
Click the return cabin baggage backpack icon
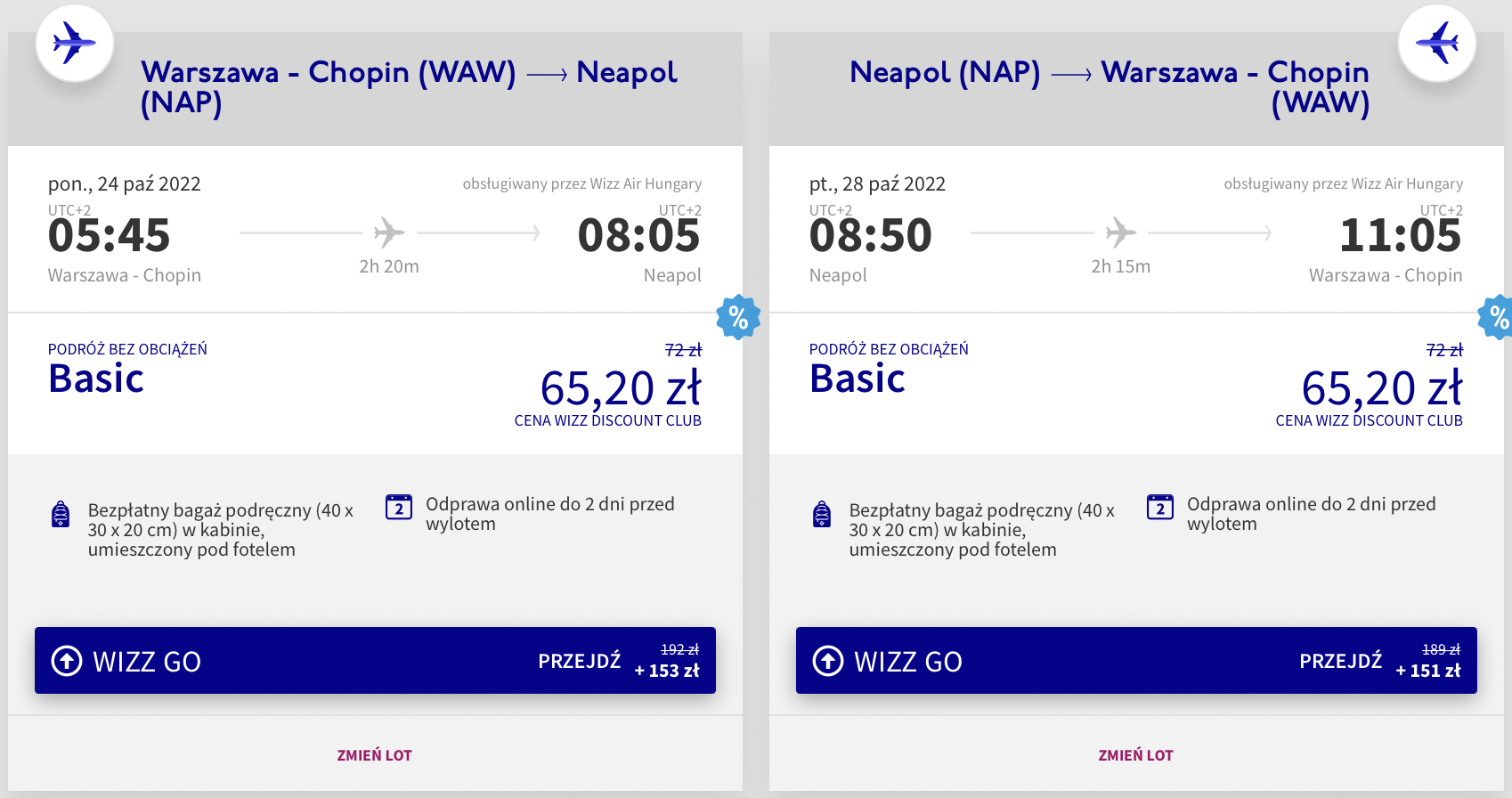[822, 515]
